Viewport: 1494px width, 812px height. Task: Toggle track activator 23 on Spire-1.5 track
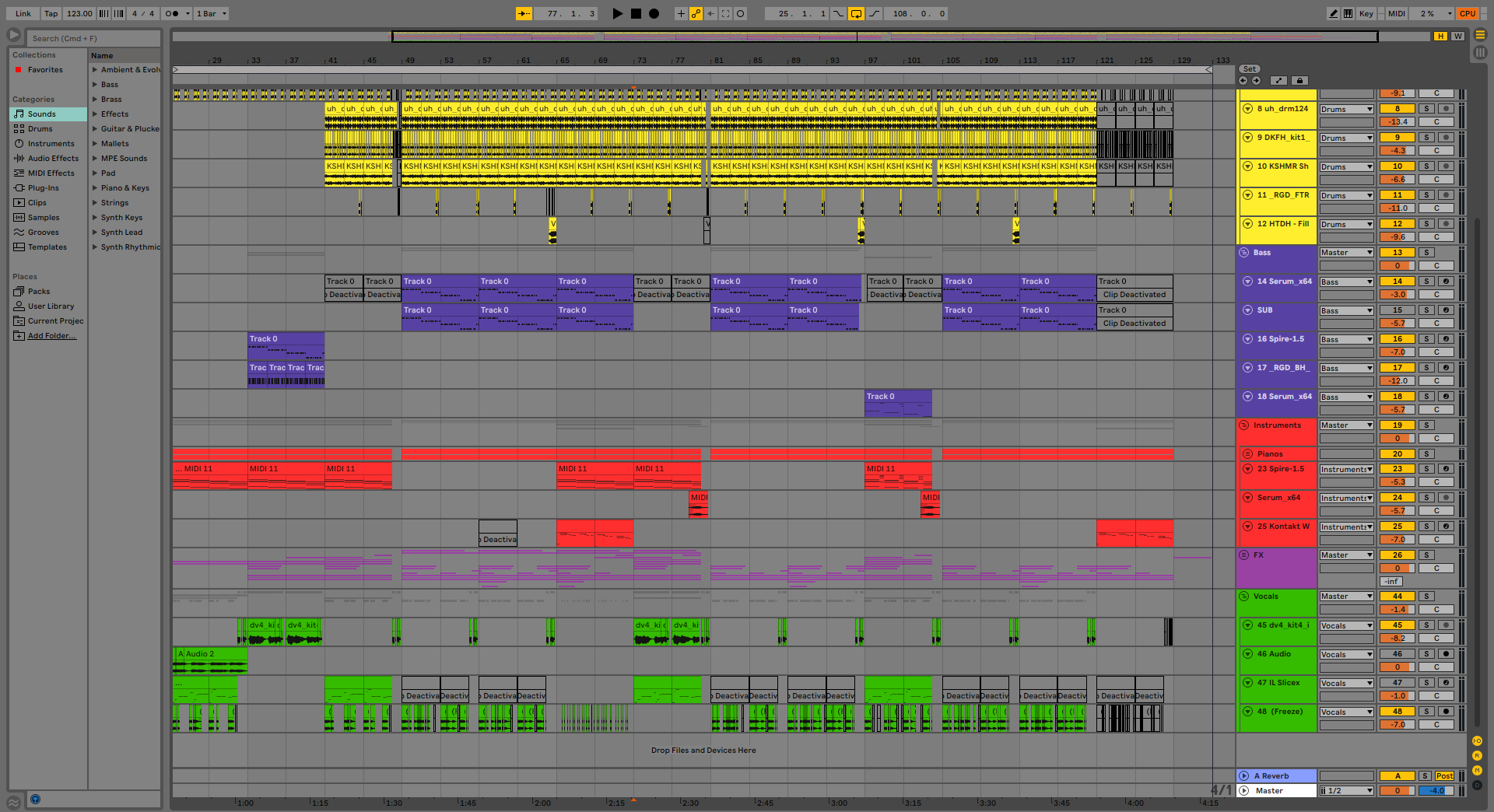click(x=1398, y=469)
